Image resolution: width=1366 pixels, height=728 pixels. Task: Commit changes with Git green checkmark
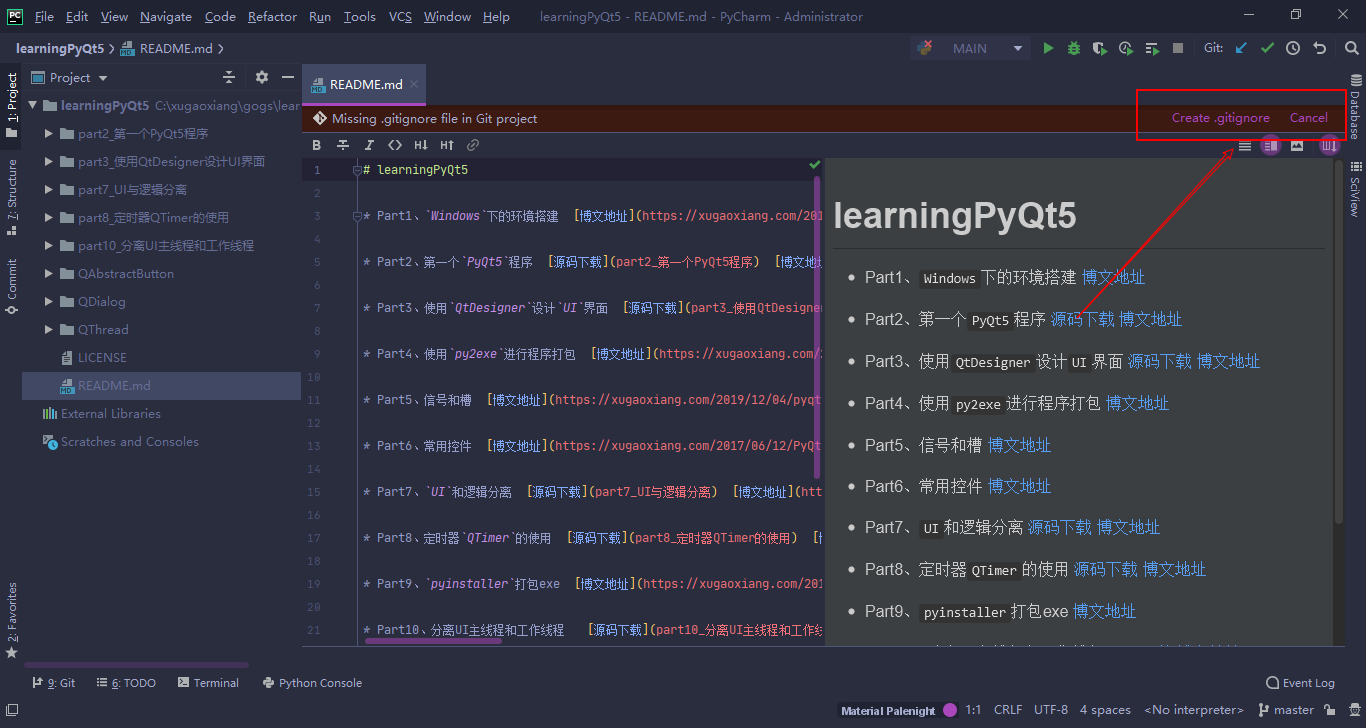[x=1267, y=48]
